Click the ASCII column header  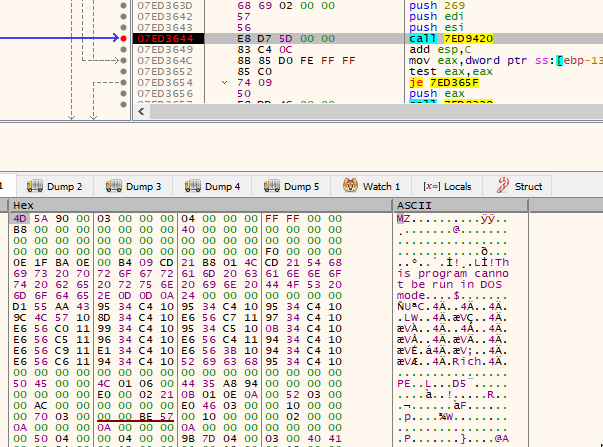pyautogui.click(x=461, y=205)
